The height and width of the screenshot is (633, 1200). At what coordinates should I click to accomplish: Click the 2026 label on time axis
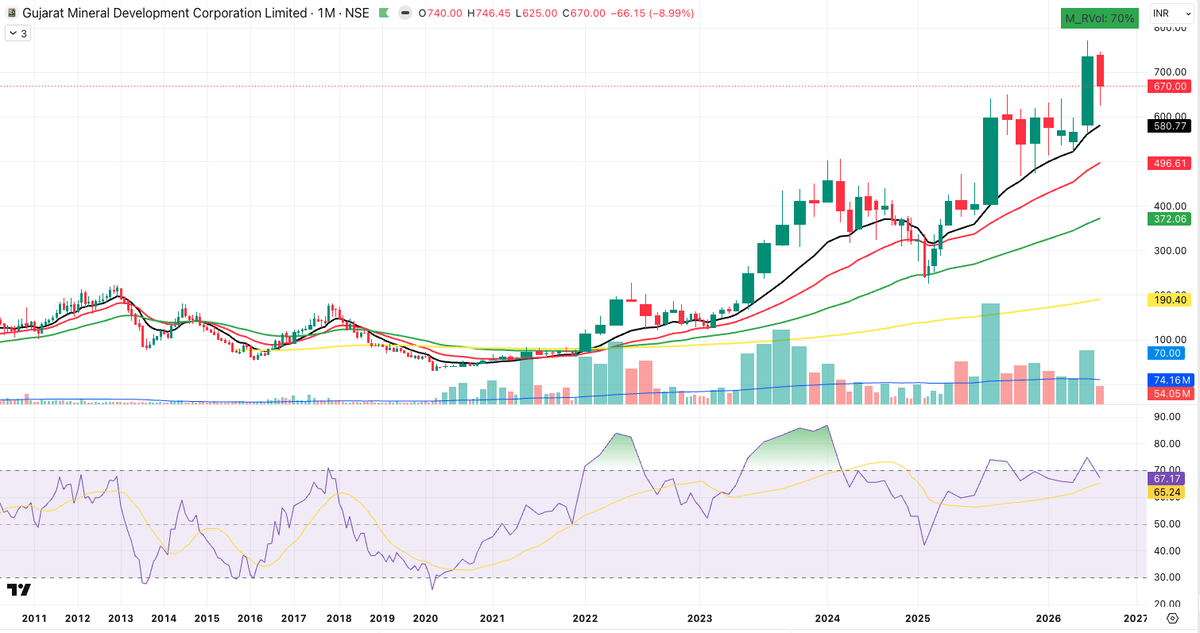pos(1048,620)
